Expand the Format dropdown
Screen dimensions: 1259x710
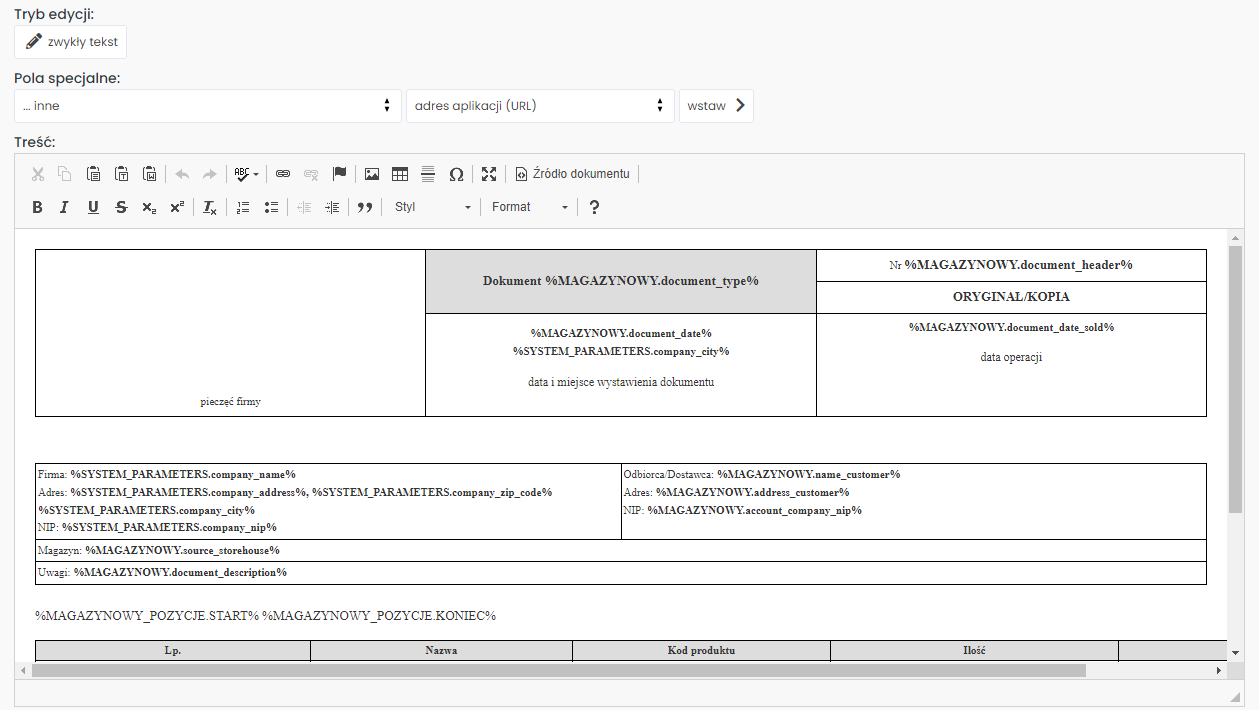coord(529,207)
